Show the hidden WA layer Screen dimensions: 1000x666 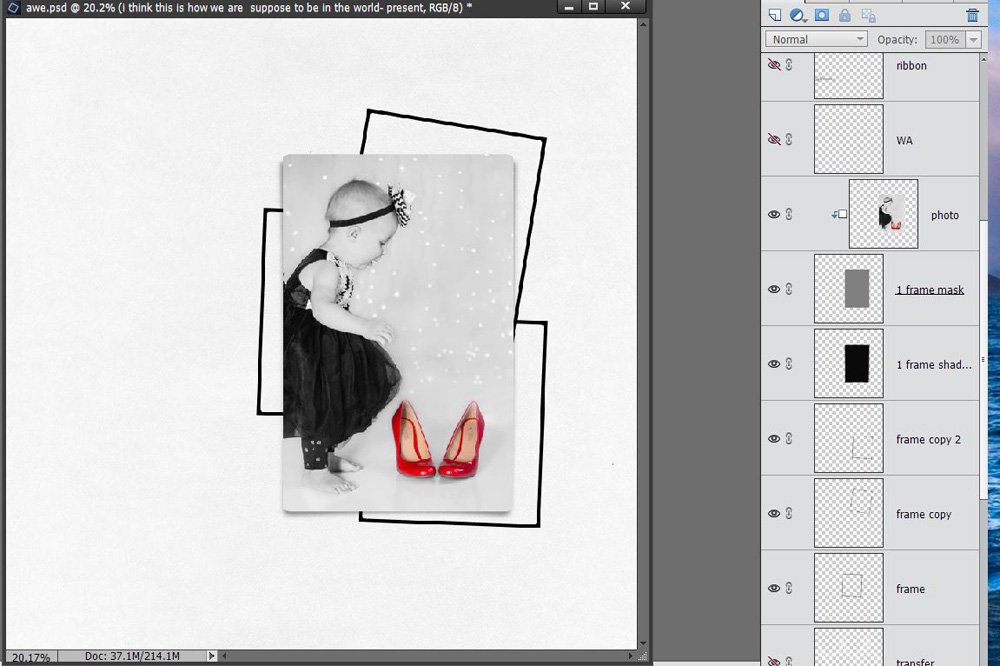tap(774, 139)
